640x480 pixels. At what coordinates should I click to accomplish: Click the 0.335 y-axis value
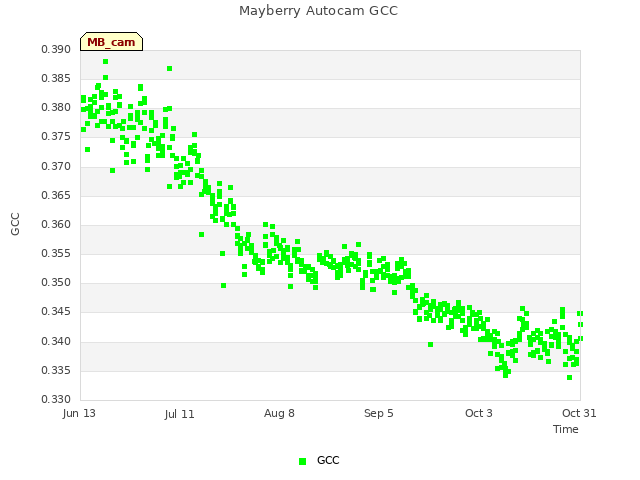(x=56, y=370)
